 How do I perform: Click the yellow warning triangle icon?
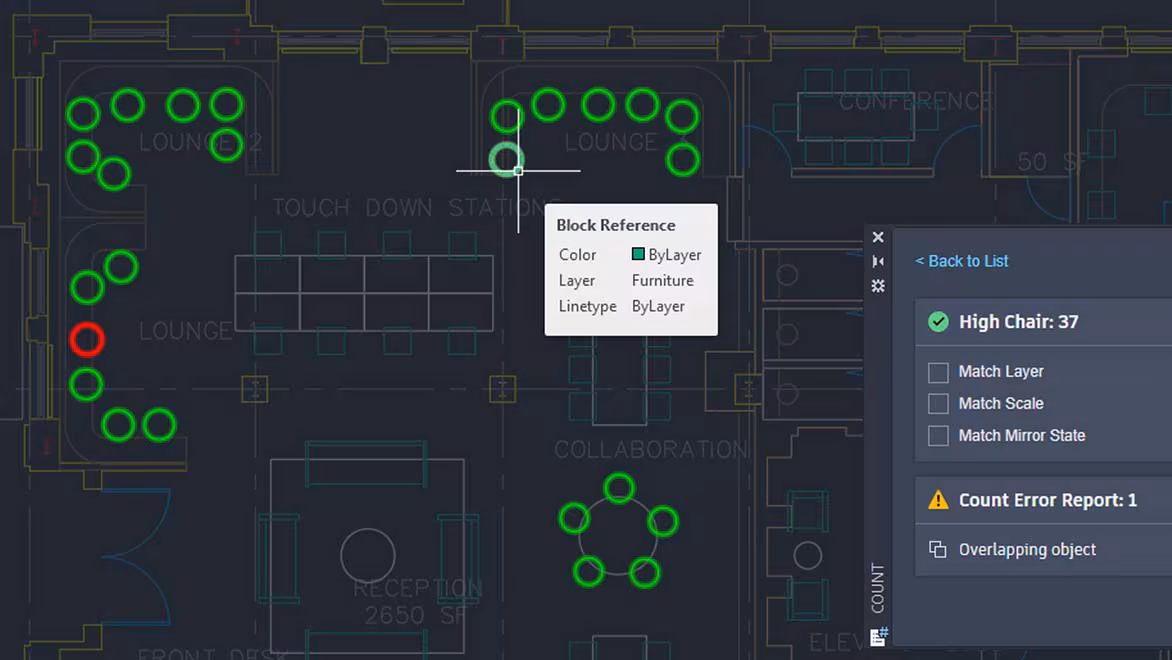(x=938, y=500)
